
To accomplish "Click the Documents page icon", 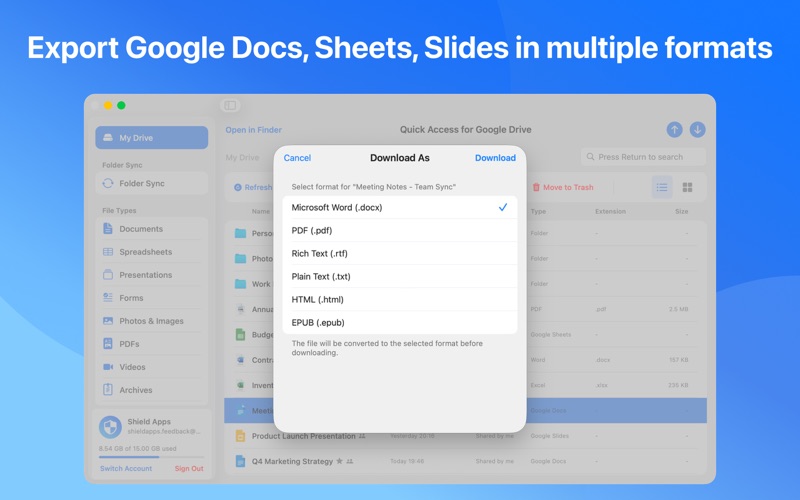I will (108, 229).
